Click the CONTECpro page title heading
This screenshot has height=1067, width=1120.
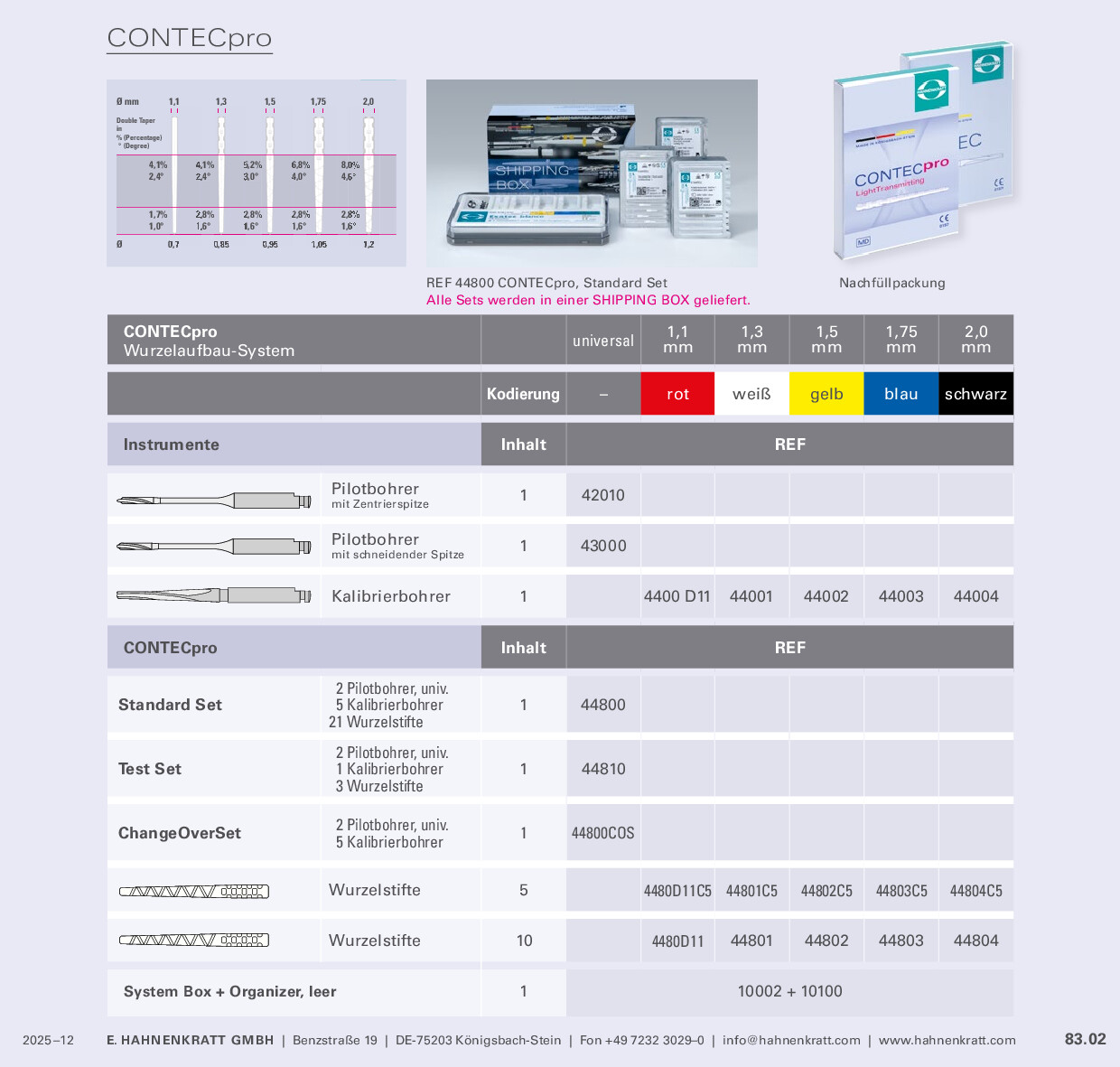point(190,38)
